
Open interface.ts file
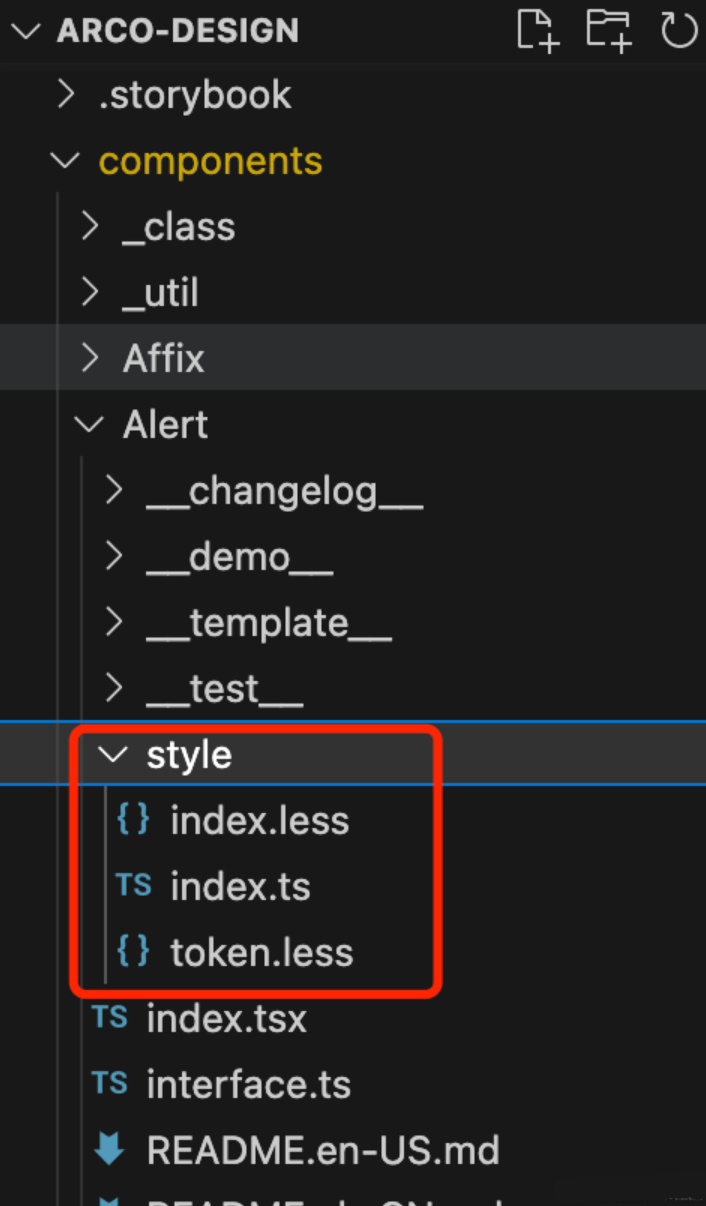249,1084
